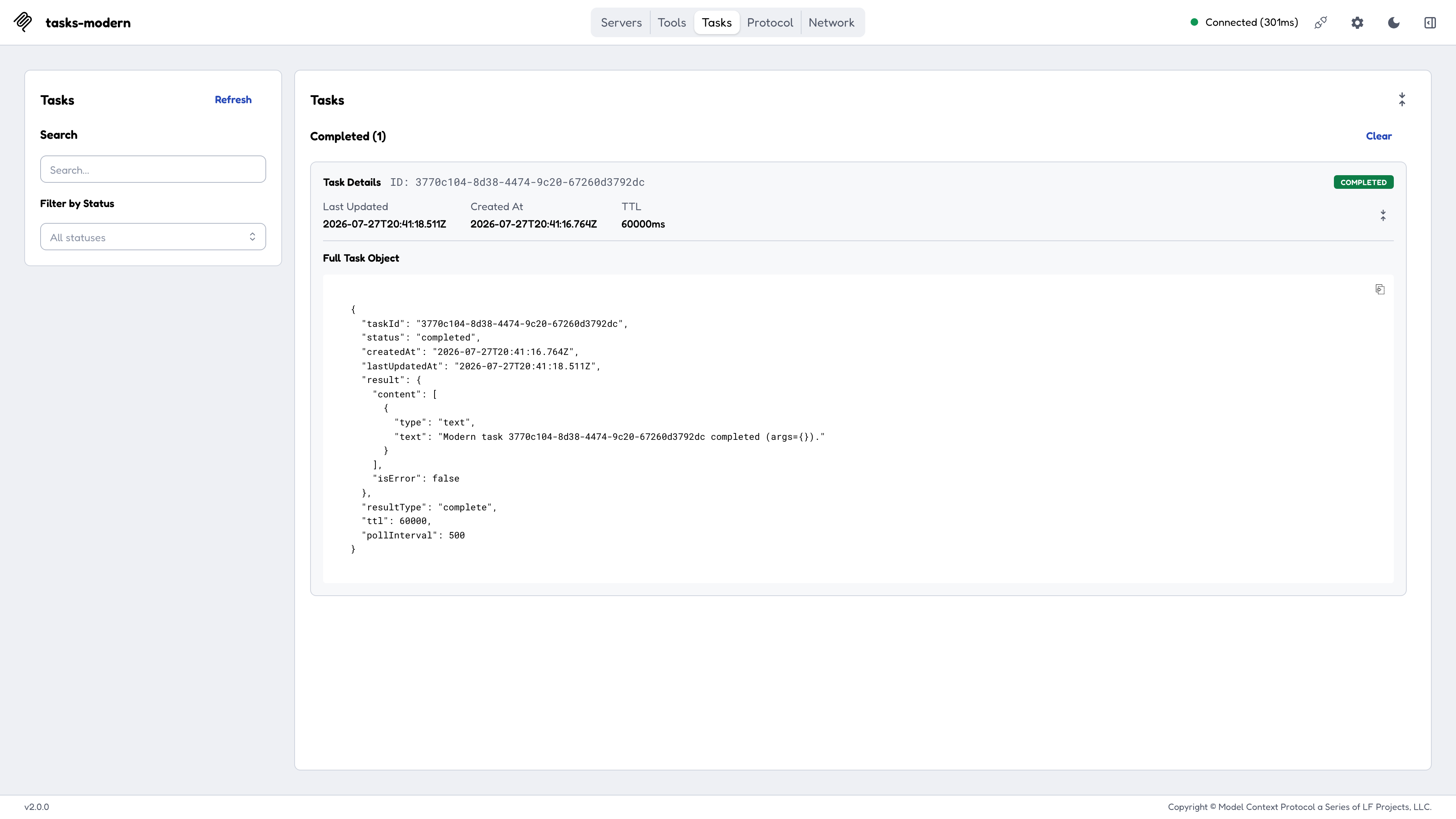Click the Model Context Protocol copyright text
This screenshot has height=819, width=1456.
1299,807
